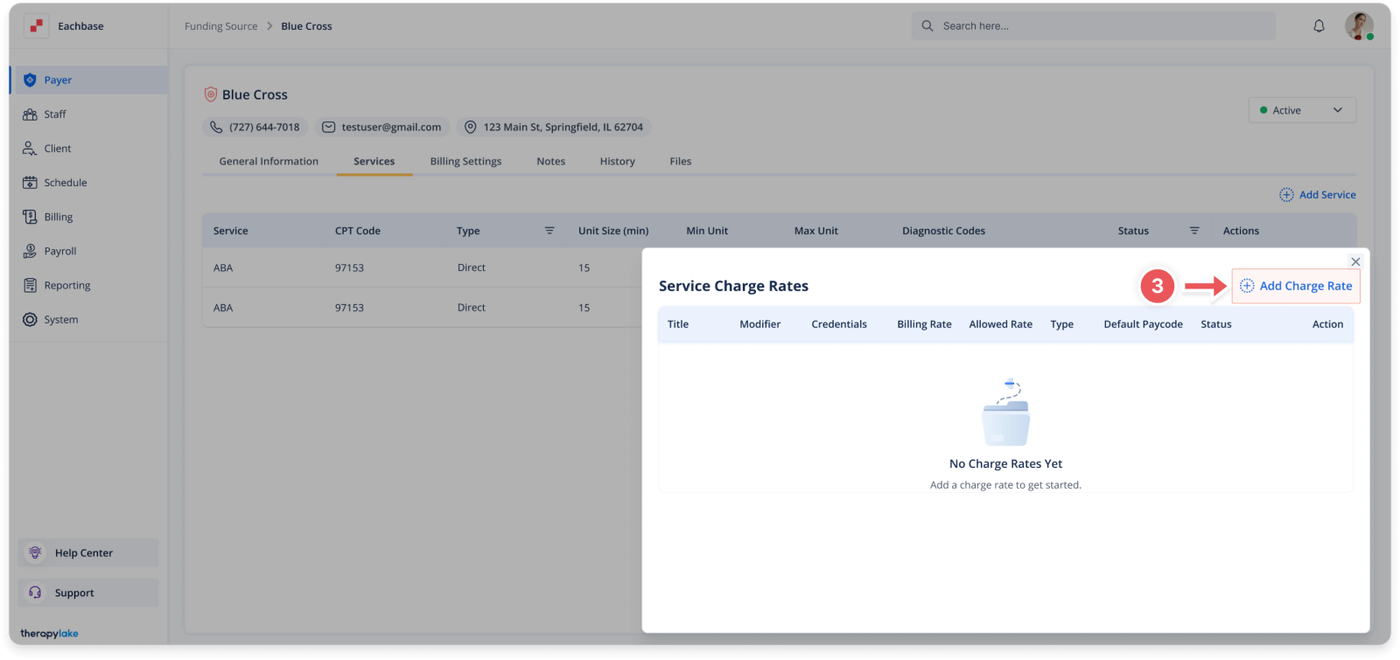This screenshot has height=660, width=1400.
Task: Filter the Status column in services table
Action: [x=1194, y=231]
